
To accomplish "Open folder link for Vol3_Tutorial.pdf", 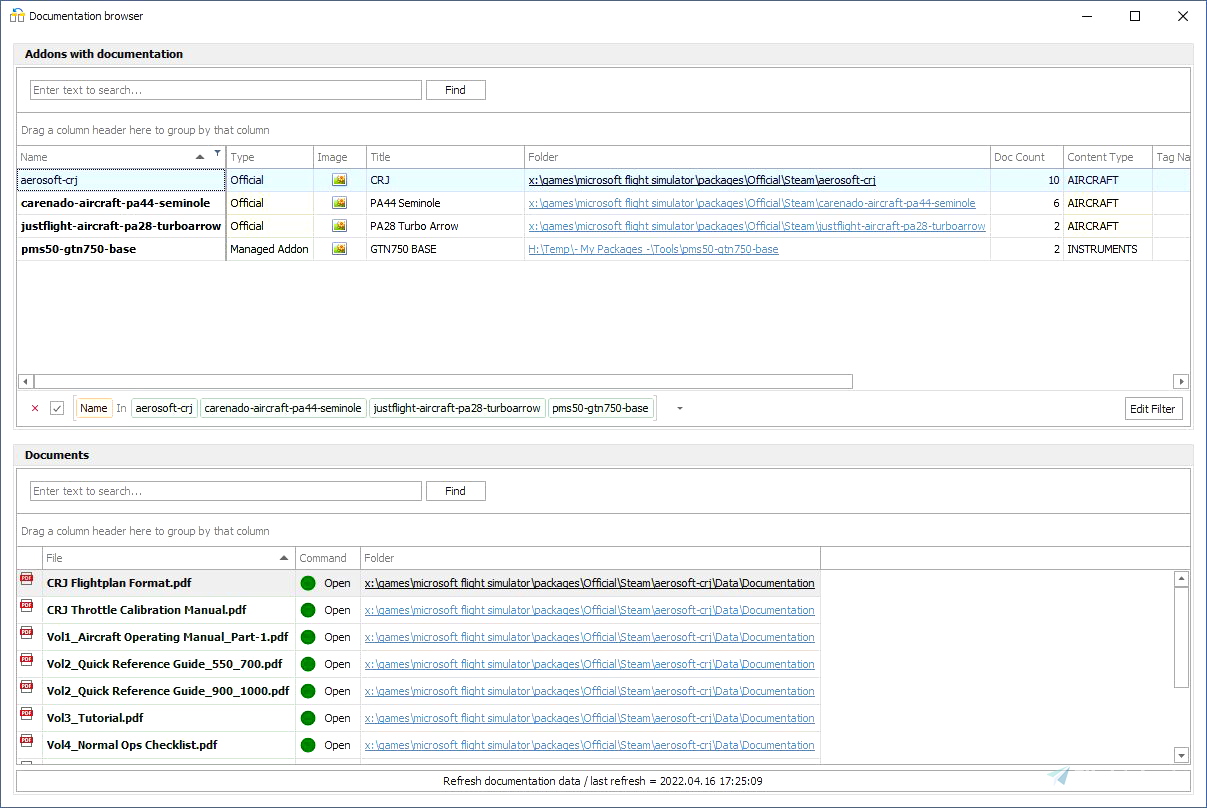I will point(589,718).
